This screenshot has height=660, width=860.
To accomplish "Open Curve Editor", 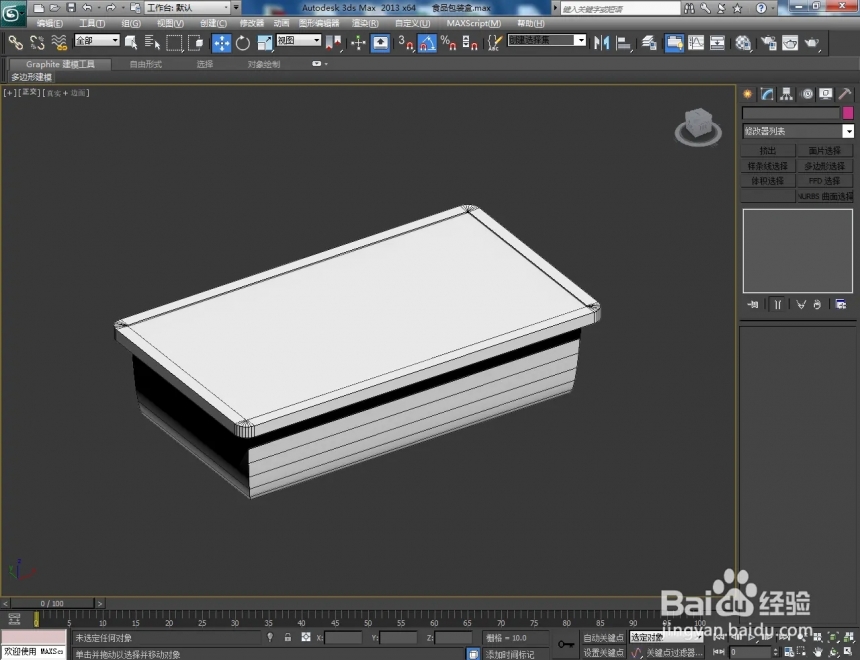I will coord(696,43).
